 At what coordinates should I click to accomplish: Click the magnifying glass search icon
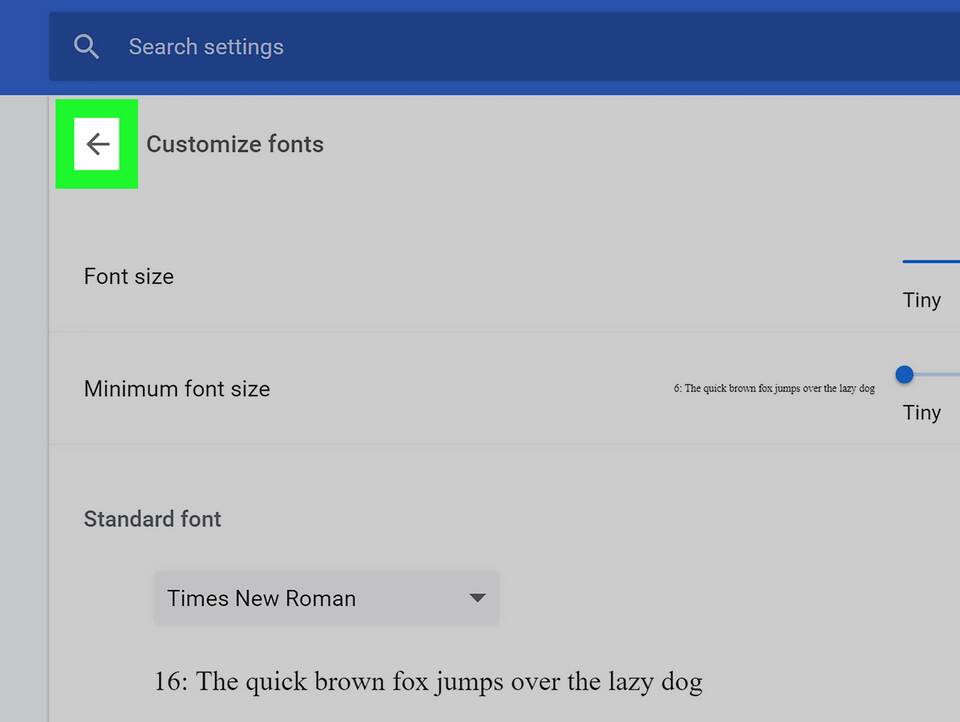point(87,47)
